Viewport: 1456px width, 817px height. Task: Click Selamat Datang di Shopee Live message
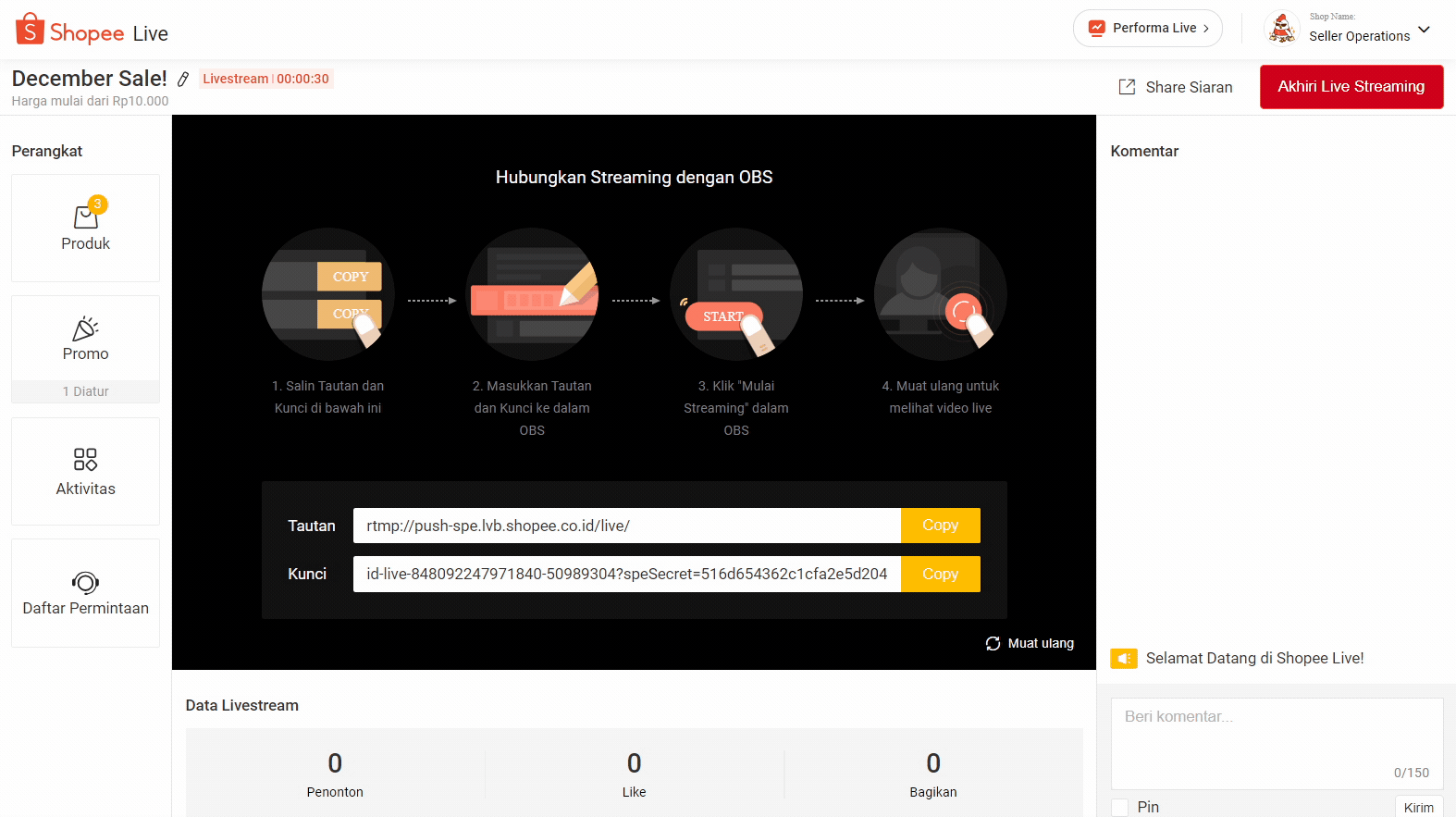(1254, 658)
